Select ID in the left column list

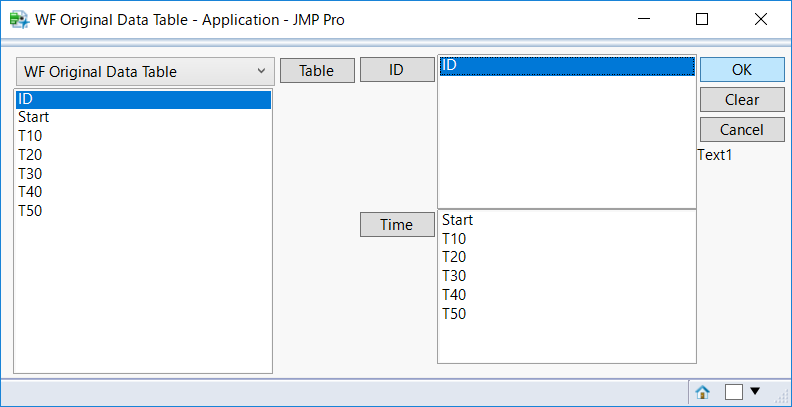pyautogui.click(x=143, y=99)
